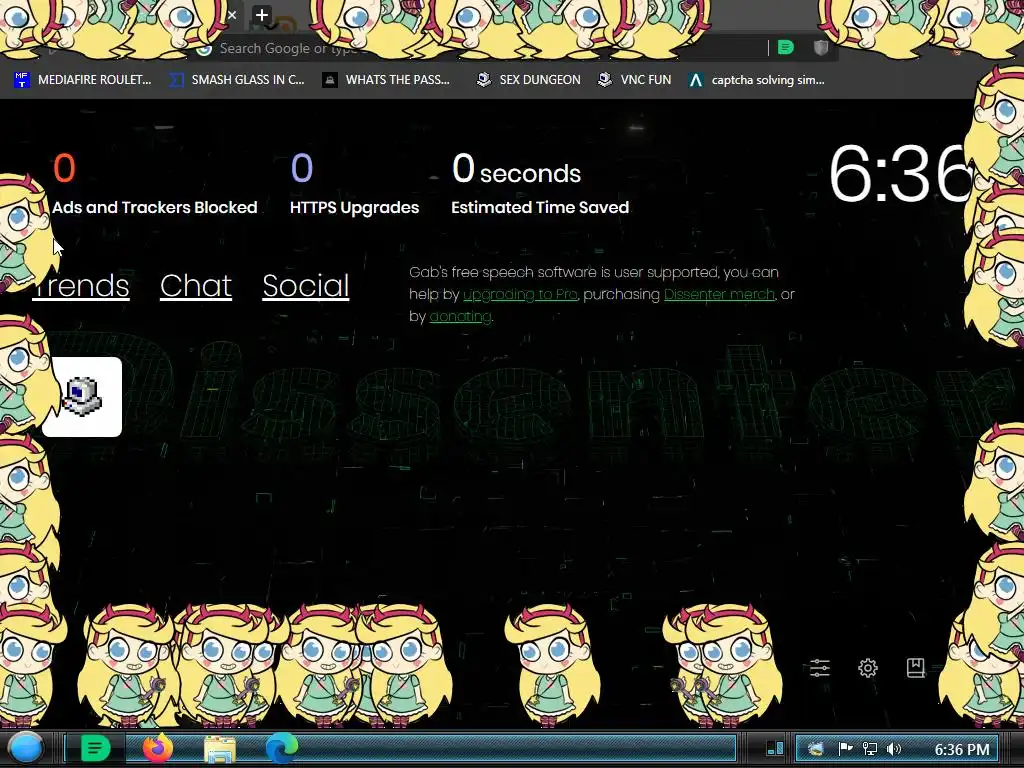This screenshot has height=768, width=1024.
Task: Close the current browser tab
Action: click(x=232, y=15)
